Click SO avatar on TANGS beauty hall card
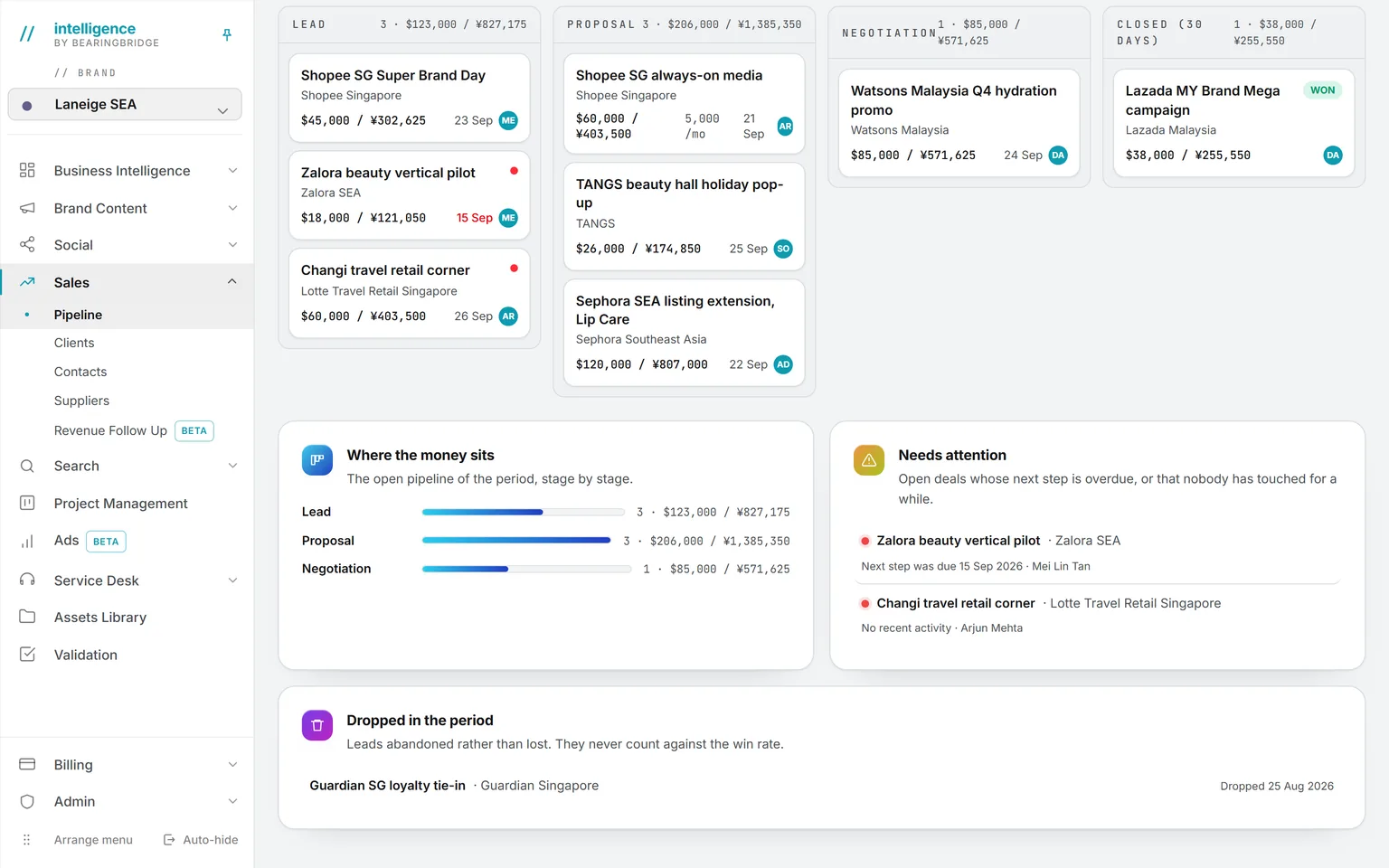This screenshot has height=868, width=1389. [783, 249]
